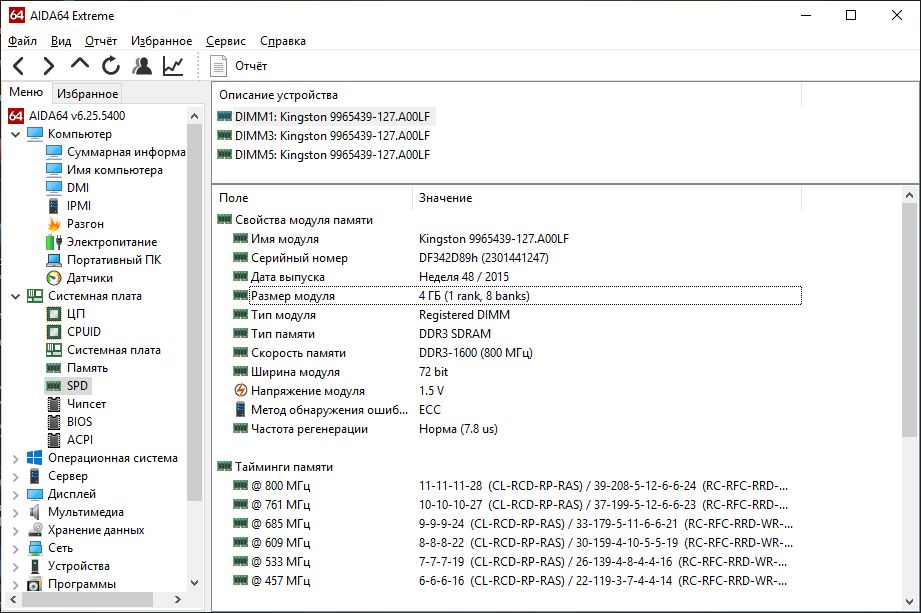
Task: Expand the Сеть tree node
Action: click(x=16, y=549)
